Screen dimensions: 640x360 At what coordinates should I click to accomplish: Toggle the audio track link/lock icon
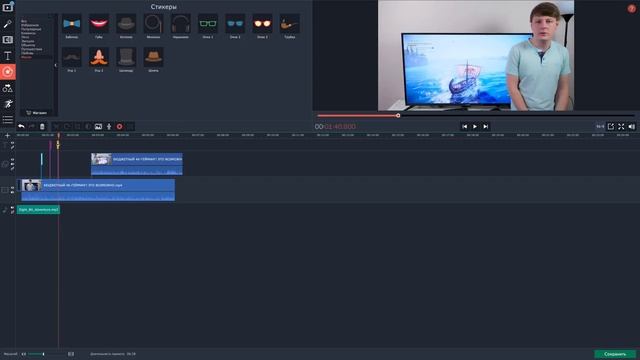coord(13,212)
